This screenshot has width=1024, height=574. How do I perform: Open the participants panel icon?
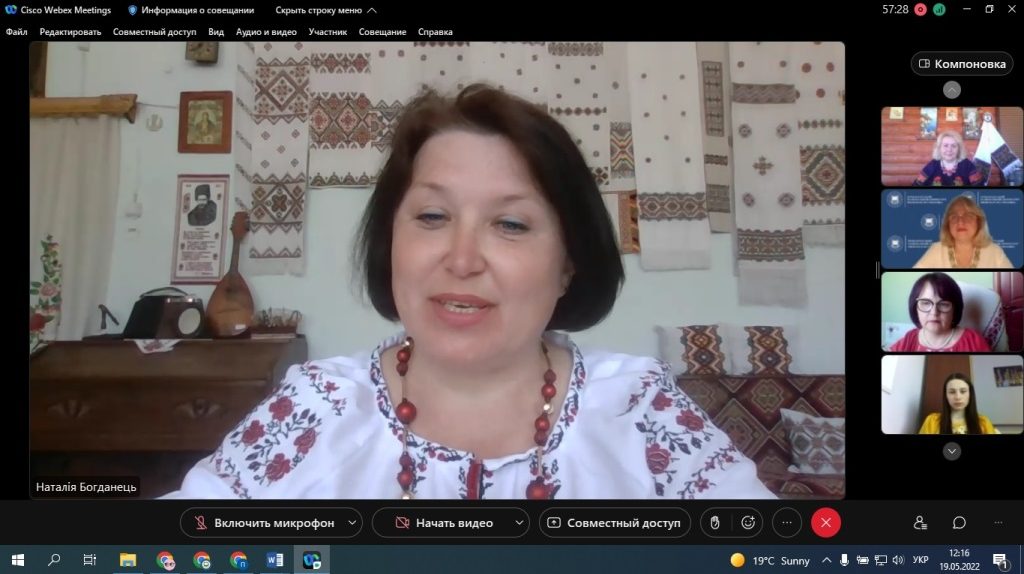click(920, 522)
